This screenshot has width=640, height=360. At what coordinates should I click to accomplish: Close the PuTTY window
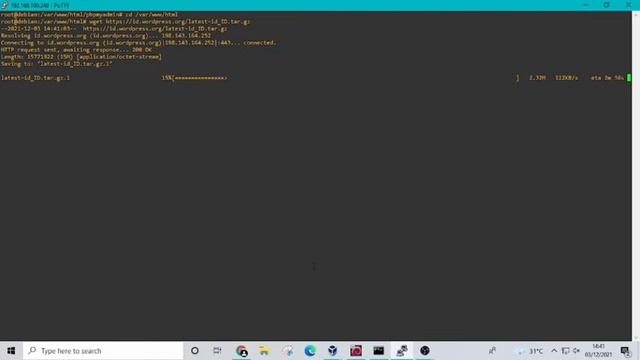point(628,5)
